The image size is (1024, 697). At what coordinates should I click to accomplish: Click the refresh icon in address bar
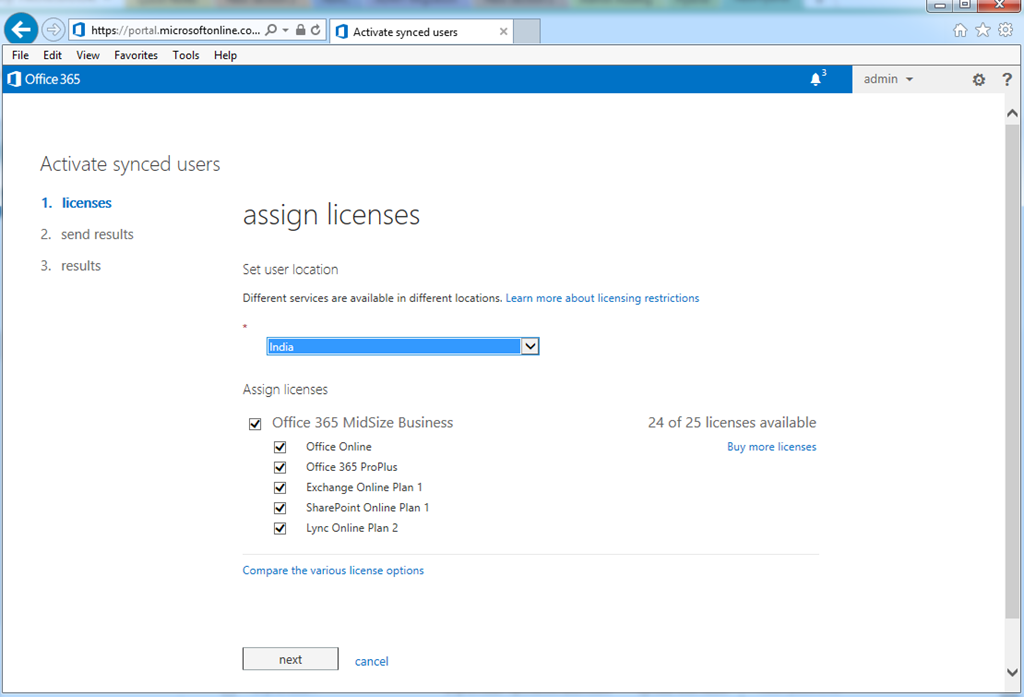pyautogui.click(x=315, y=29)
